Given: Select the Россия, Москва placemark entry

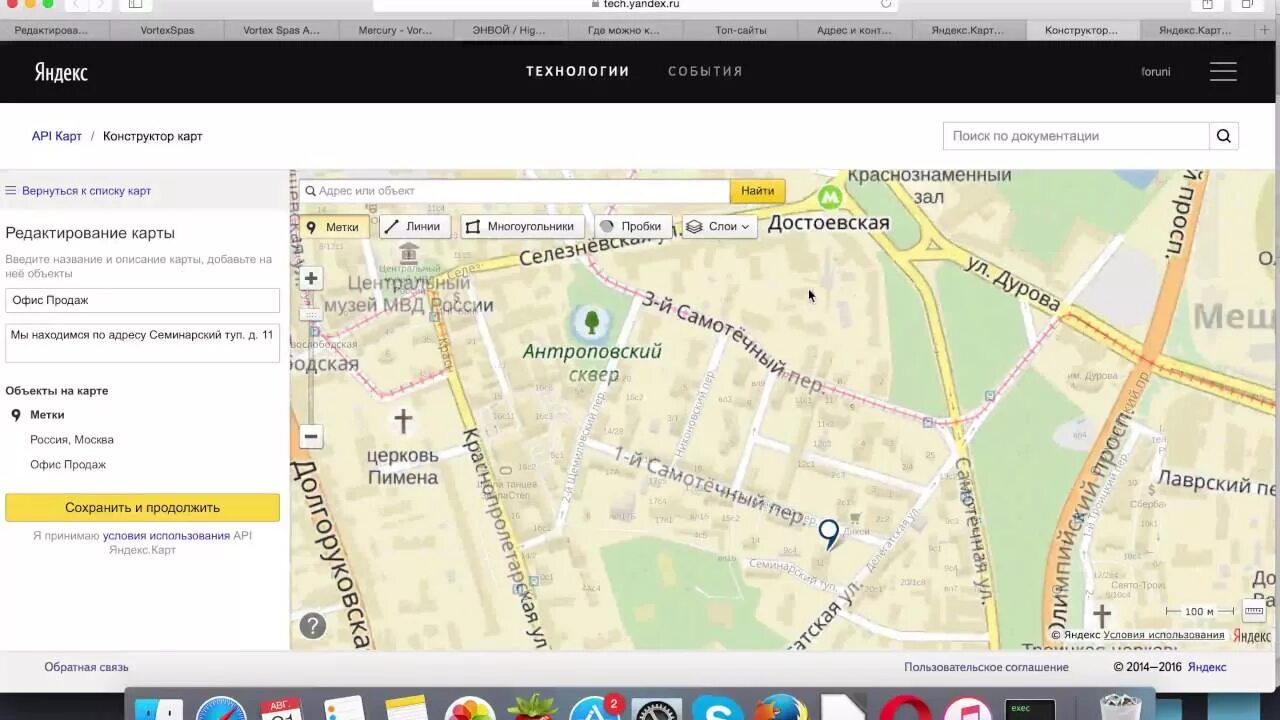Looking at the screenshot, I should pos(72,440).
